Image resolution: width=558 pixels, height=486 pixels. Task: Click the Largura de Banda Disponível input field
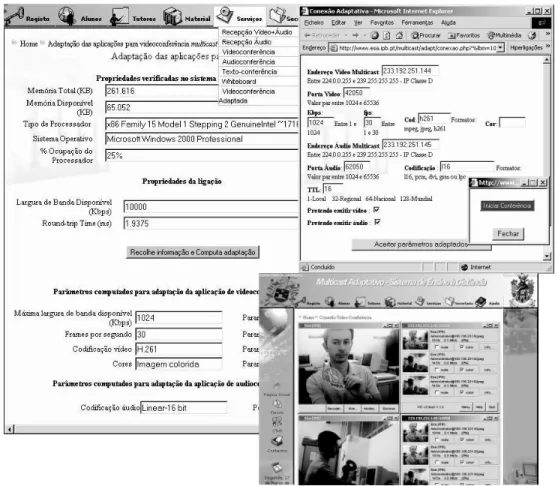click(211, 207)
